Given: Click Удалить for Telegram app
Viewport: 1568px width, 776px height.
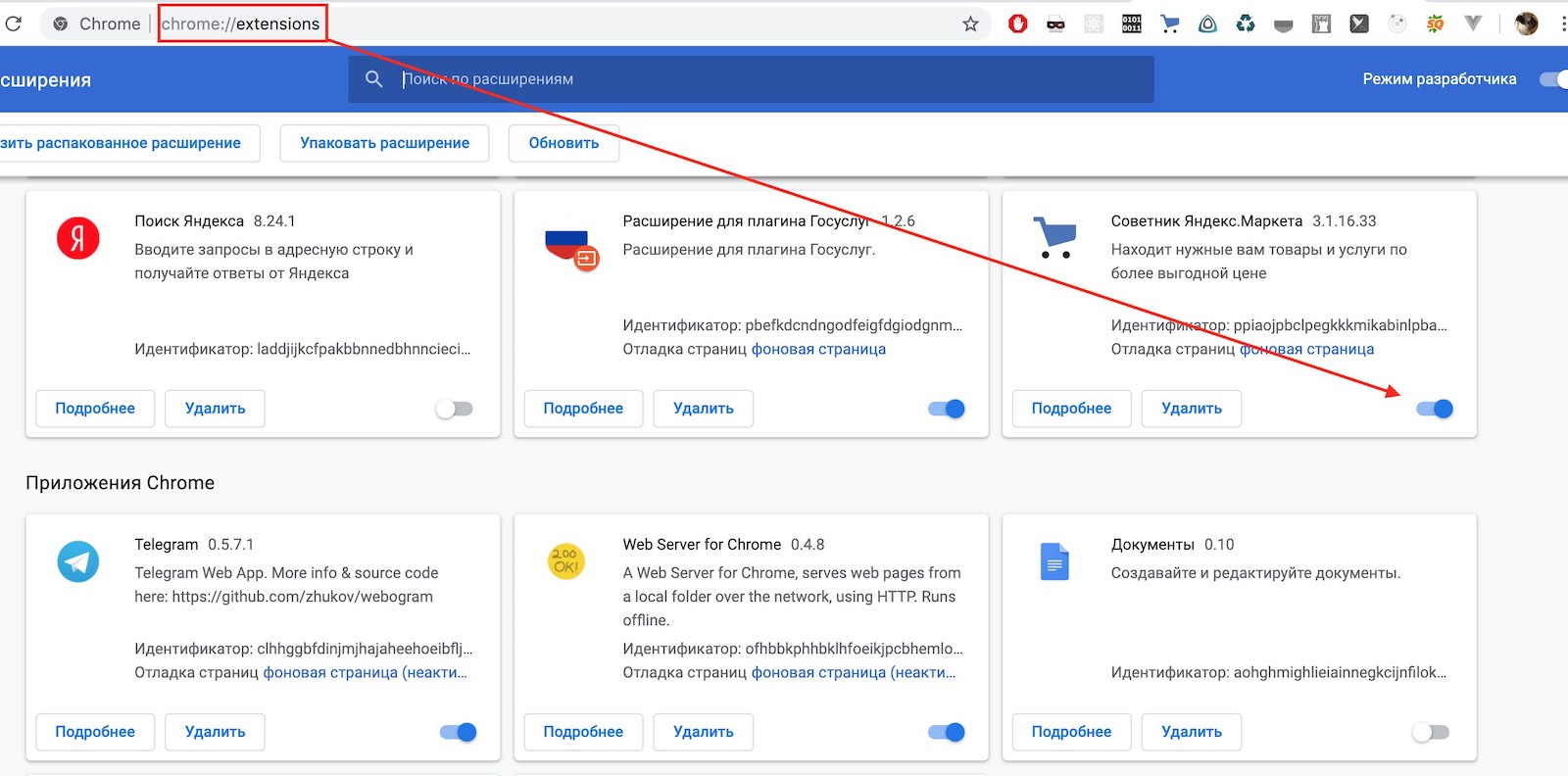Looking at the screenshot, I should (x=215, y=732).
